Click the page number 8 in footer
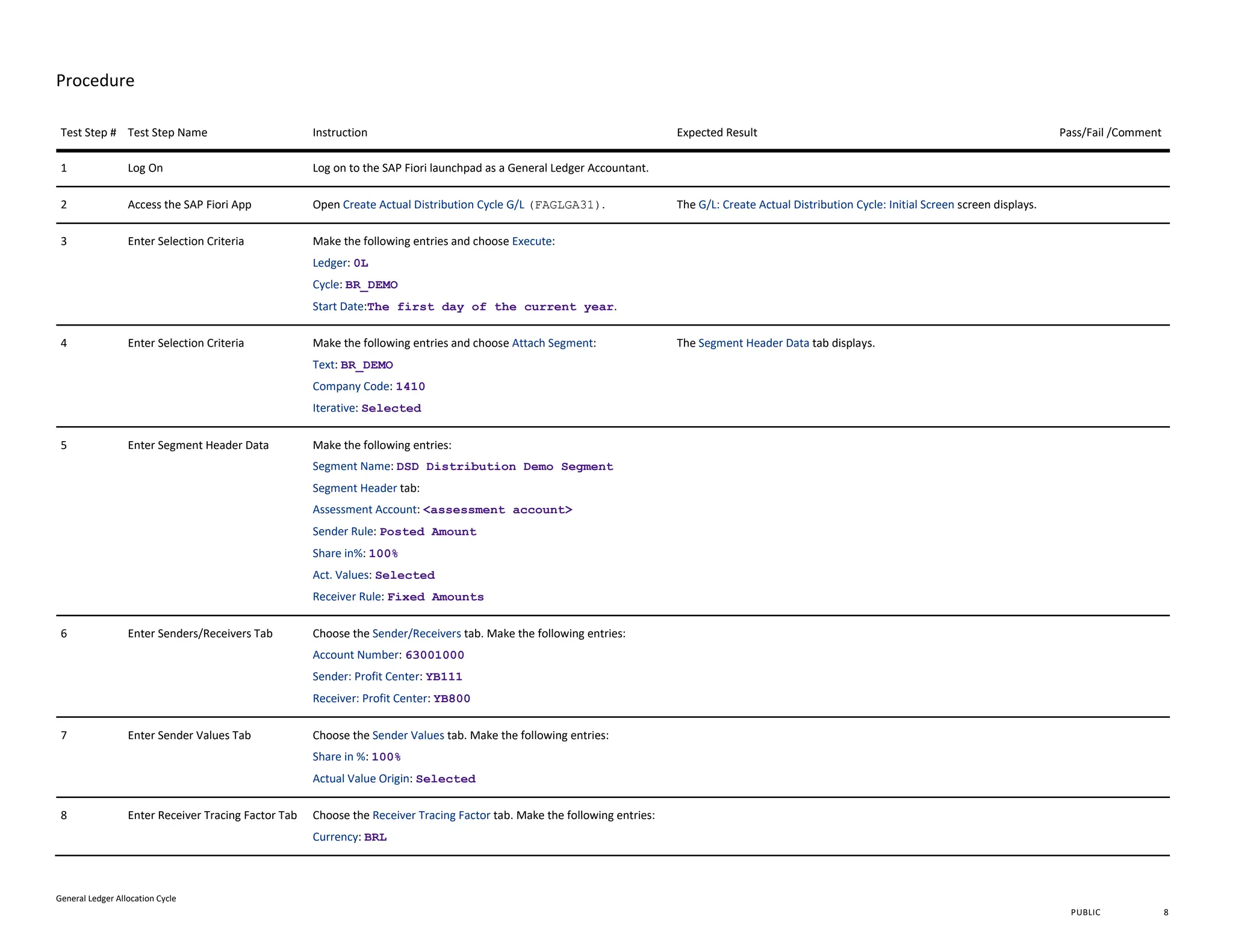The height and width of the screenshot is (952, 1233). 1166,912
